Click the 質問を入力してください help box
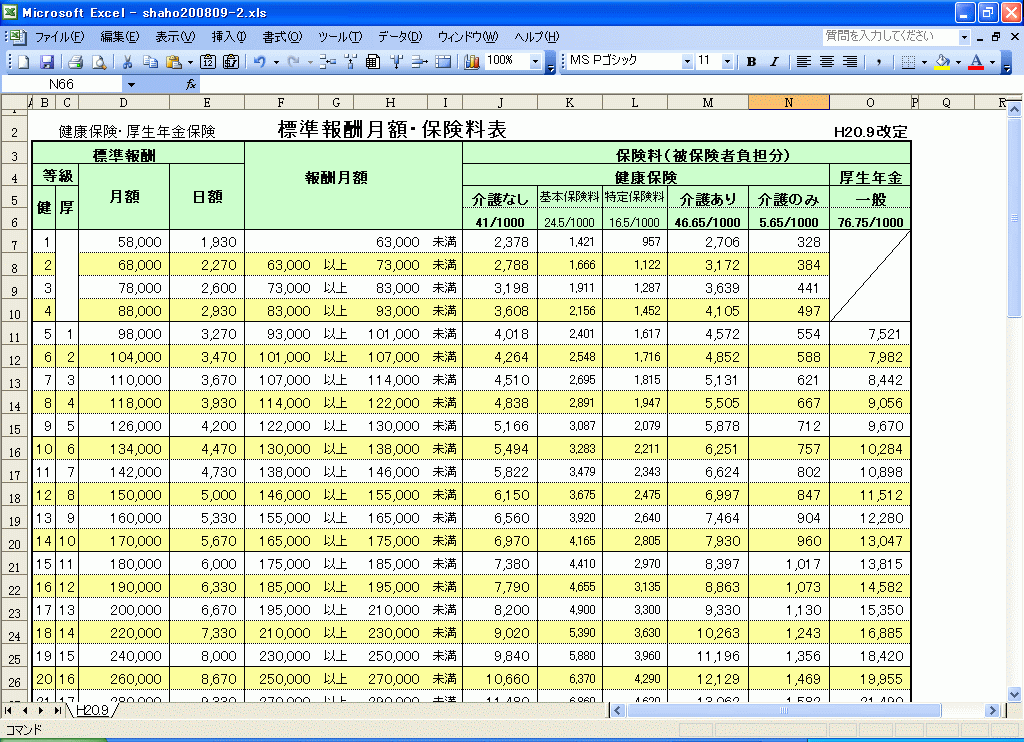The width and height of the screenshot is (1024, 742). (890, 37)
